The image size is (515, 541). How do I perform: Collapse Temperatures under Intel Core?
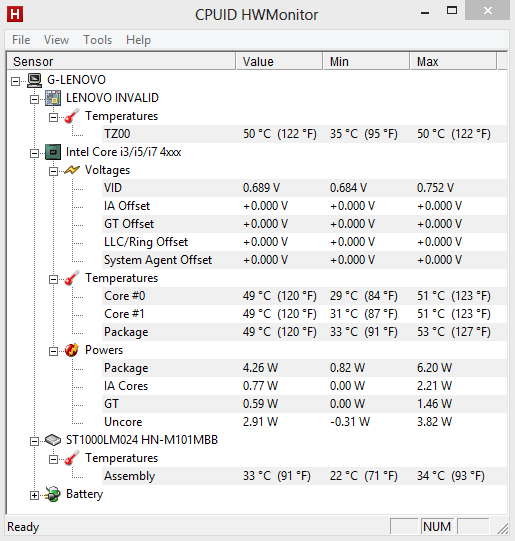tap(53, 279)
